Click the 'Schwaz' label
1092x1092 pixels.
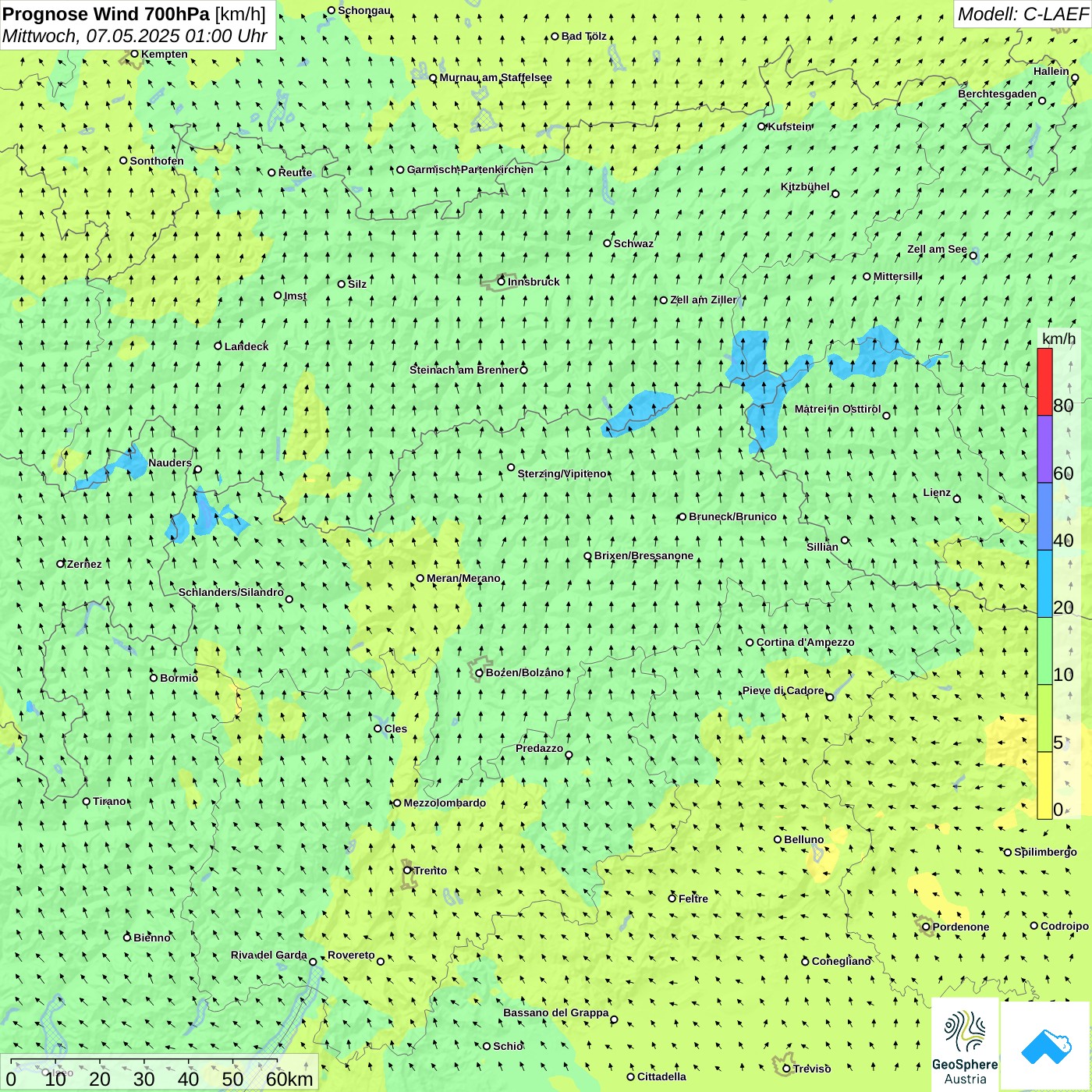[633, 243]
